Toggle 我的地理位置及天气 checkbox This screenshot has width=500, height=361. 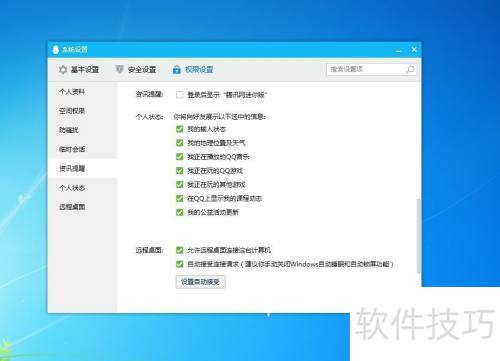click(180, 143)
